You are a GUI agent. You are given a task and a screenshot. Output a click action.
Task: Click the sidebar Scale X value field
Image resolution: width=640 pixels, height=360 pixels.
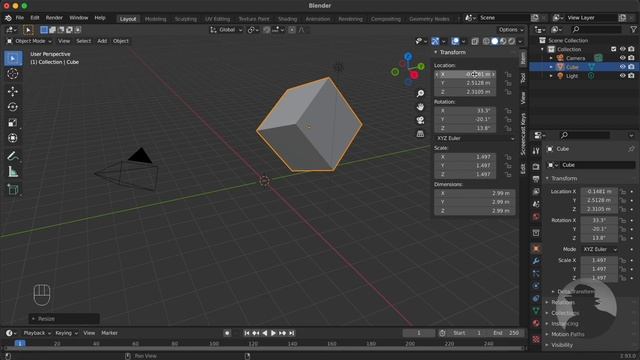point(465,157)
